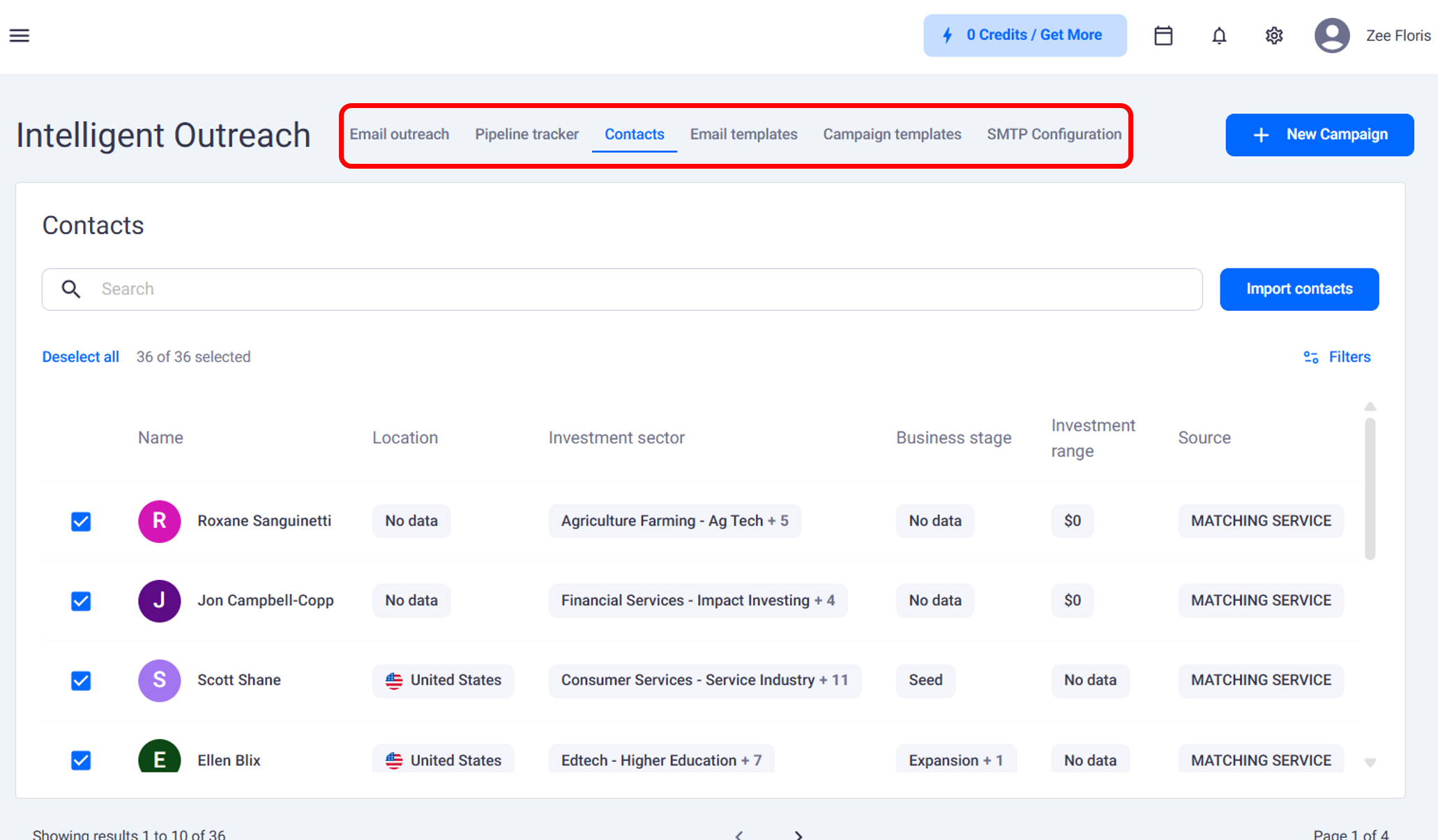
Task: Uncheck Roxane Sanguinetti's checkbox
Action: [81, 521]
